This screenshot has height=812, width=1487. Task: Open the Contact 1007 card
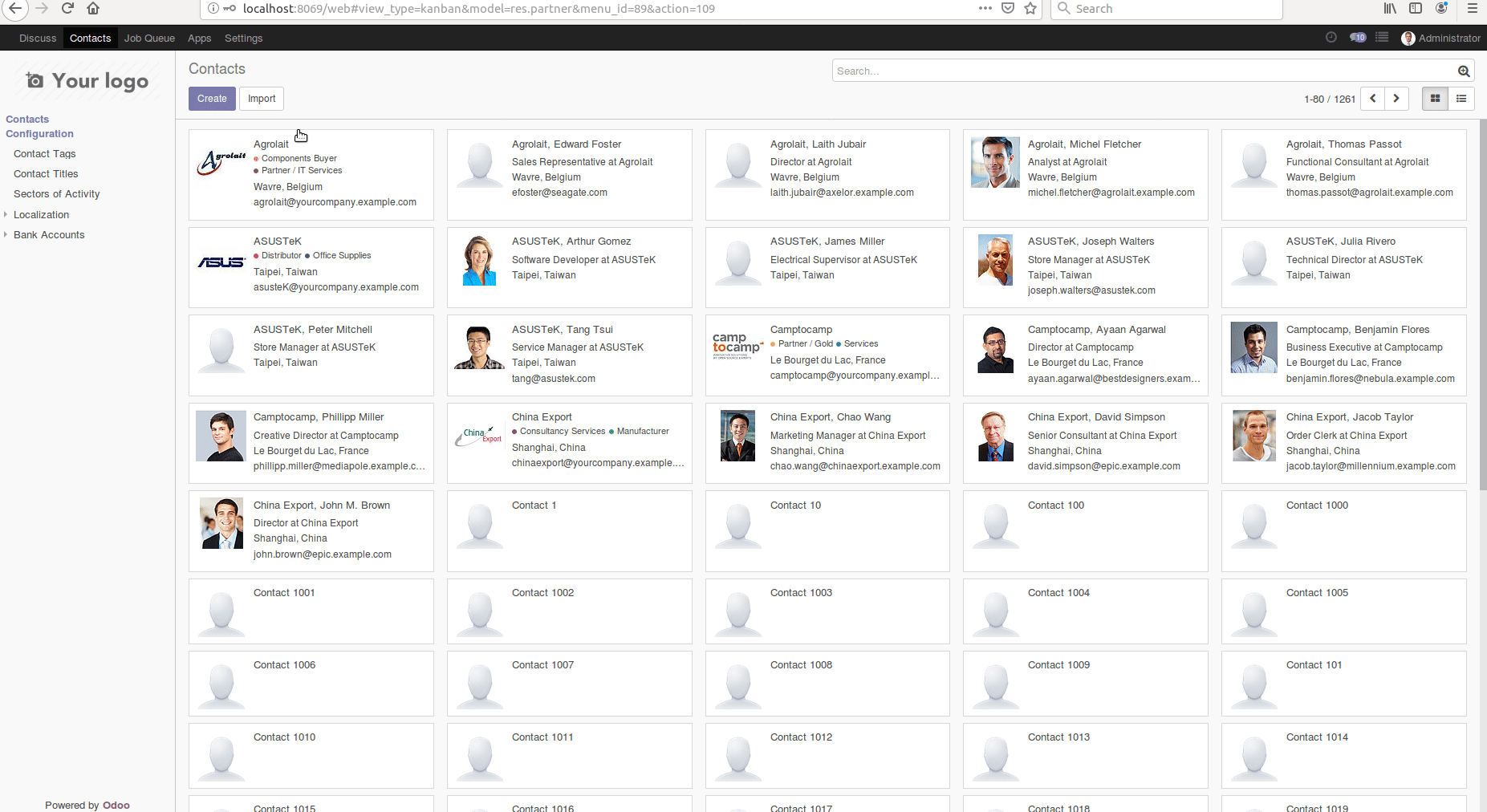(x=569, y=683)
